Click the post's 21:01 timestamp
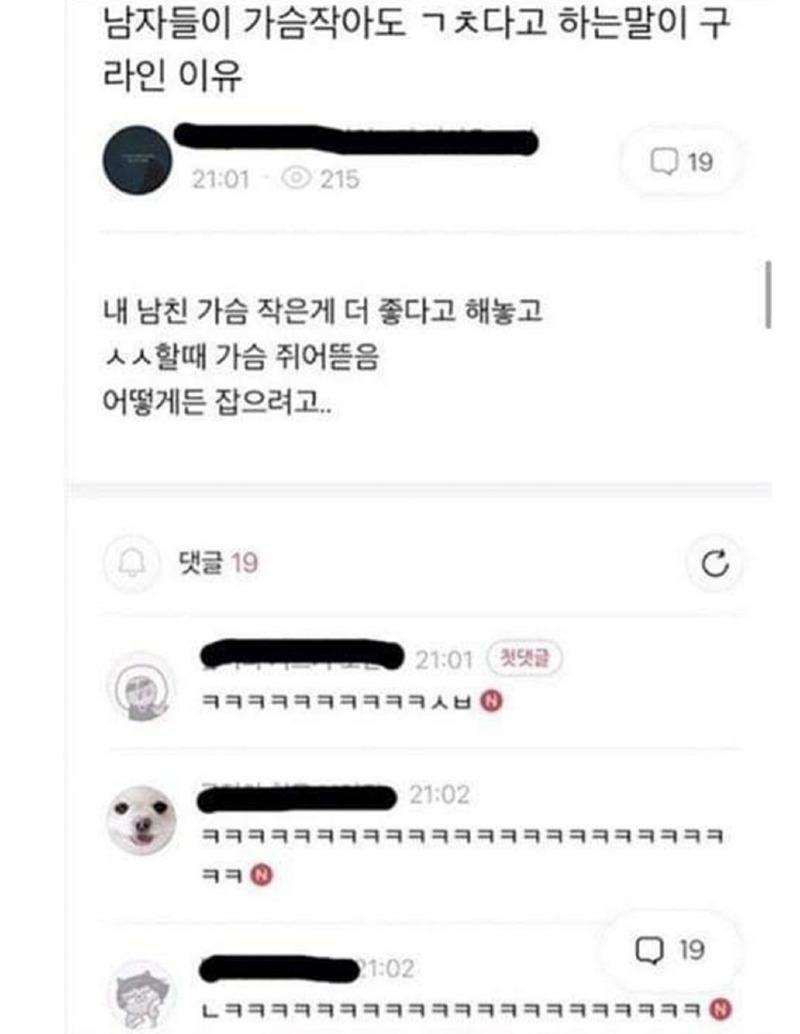Image resolution: width=800 pixels, height=1034 pixels. (x=220, y=179)
